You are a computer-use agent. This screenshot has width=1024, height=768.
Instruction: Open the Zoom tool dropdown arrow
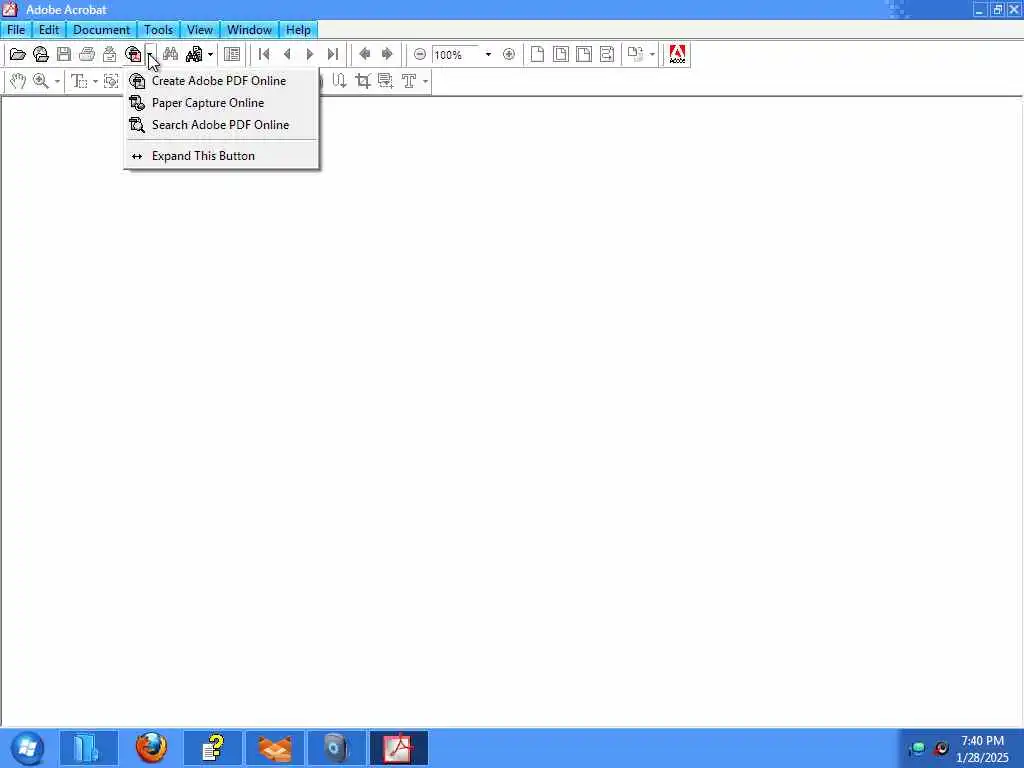tap(57, 82)
